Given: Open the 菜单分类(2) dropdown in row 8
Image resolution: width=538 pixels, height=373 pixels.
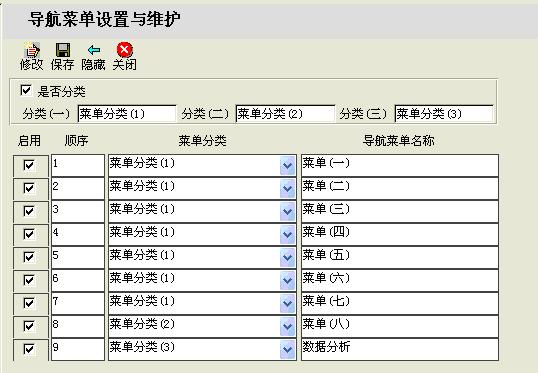Looking at the screenshot, I should tap(287, 327).
